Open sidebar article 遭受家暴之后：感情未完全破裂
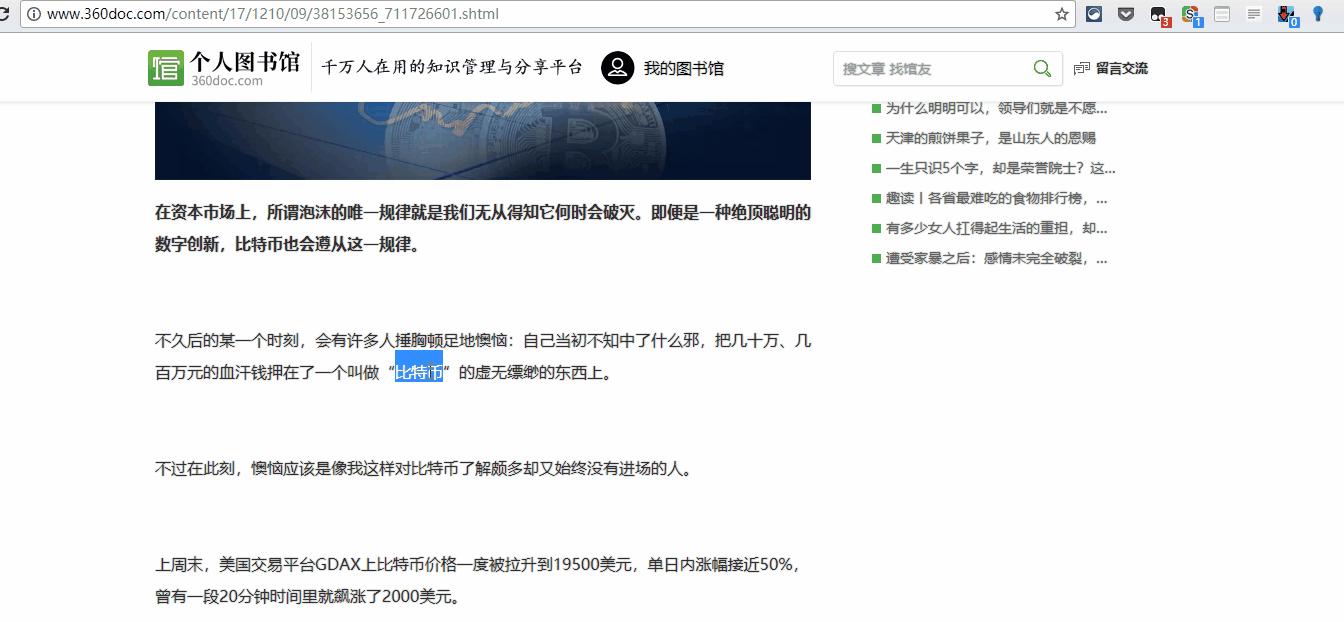Image resolution: width=1344 pixels, height=622 pixels. tap(996, 258)
